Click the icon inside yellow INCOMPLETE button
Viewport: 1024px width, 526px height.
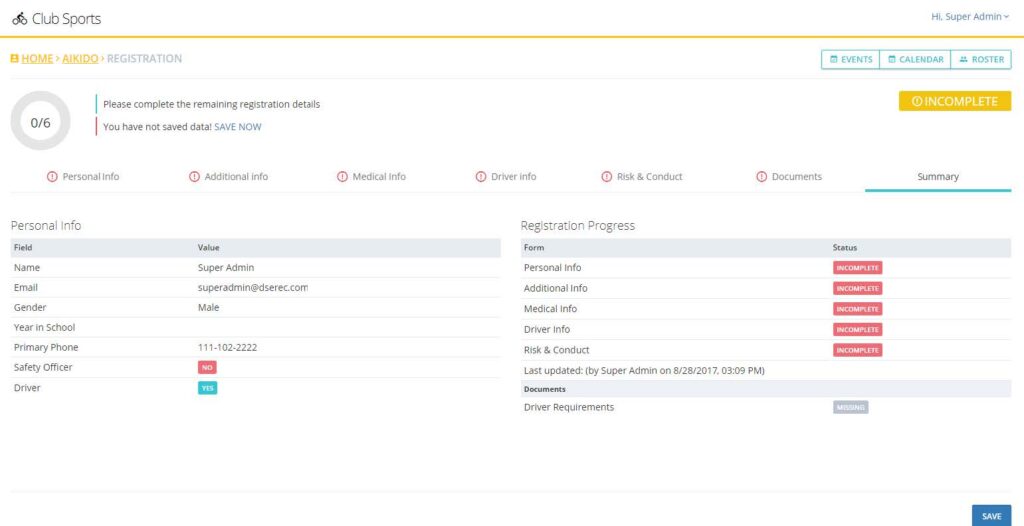[x=917, y=102]
